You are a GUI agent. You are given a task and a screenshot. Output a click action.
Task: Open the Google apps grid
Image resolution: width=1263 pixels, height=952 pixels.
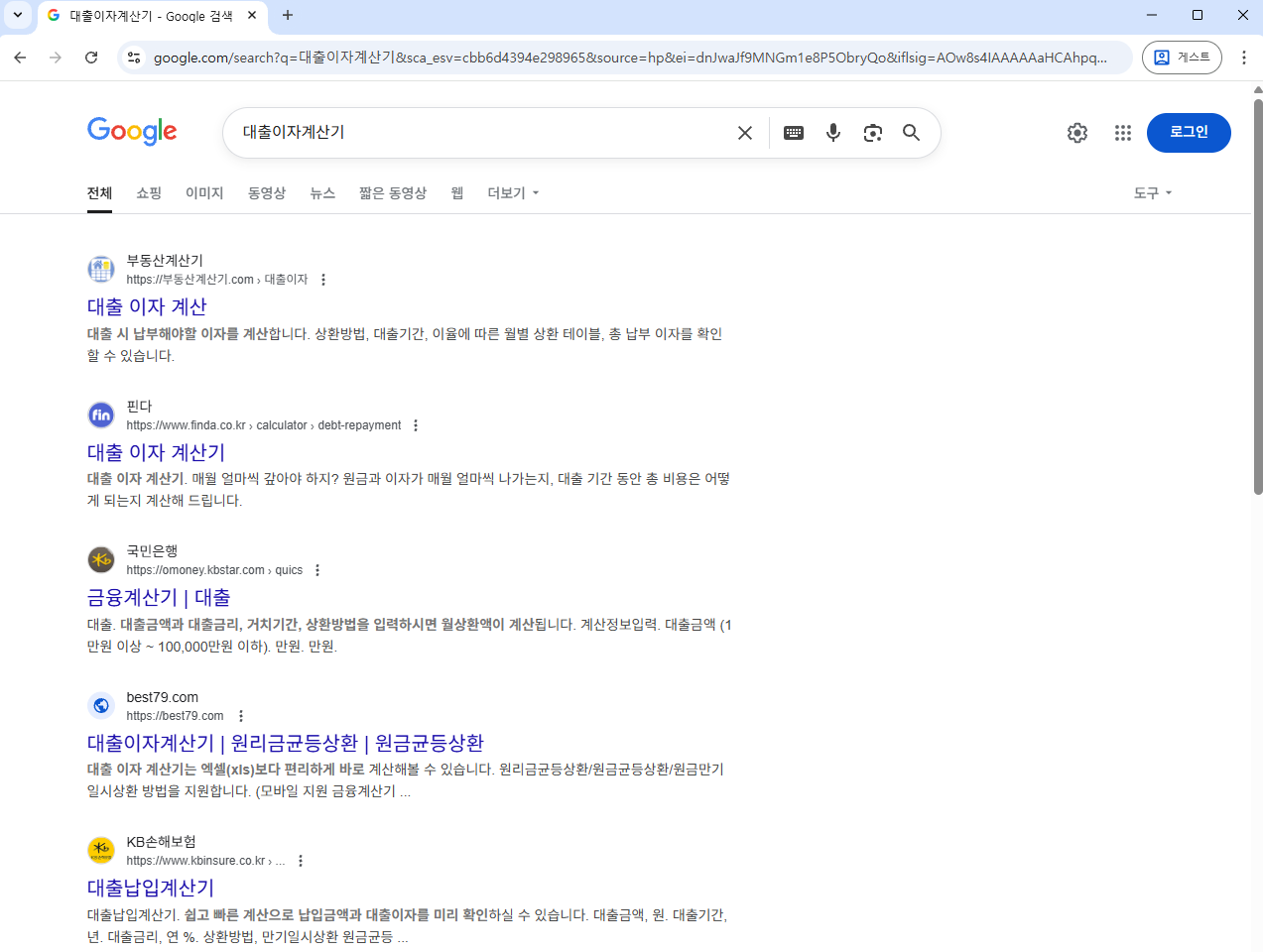point(1123,133)
